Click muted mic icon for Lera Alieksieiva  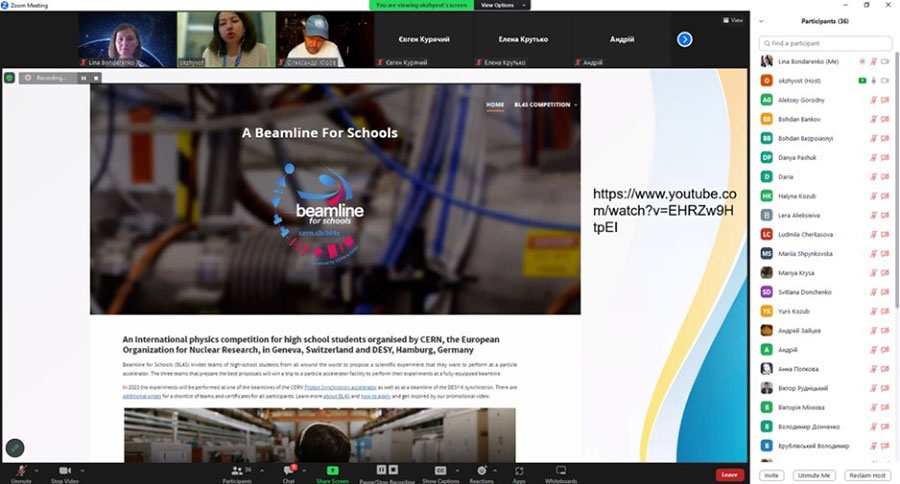tap(874, 215)
